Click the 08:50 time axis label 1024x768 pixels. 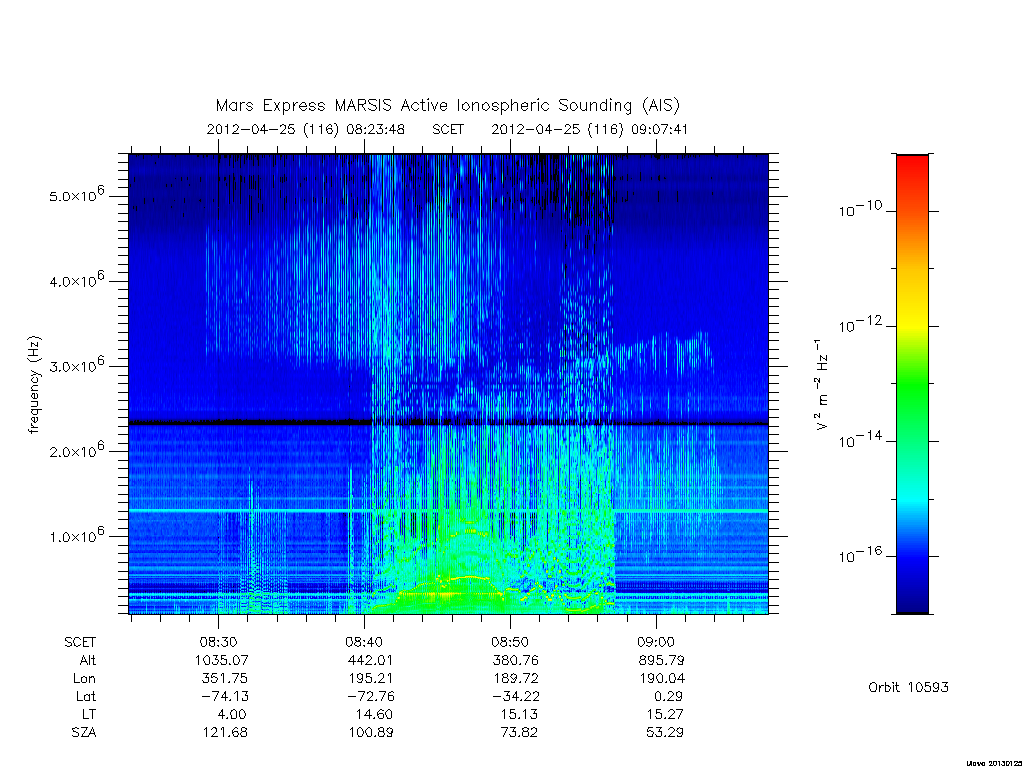pos(510,642)
